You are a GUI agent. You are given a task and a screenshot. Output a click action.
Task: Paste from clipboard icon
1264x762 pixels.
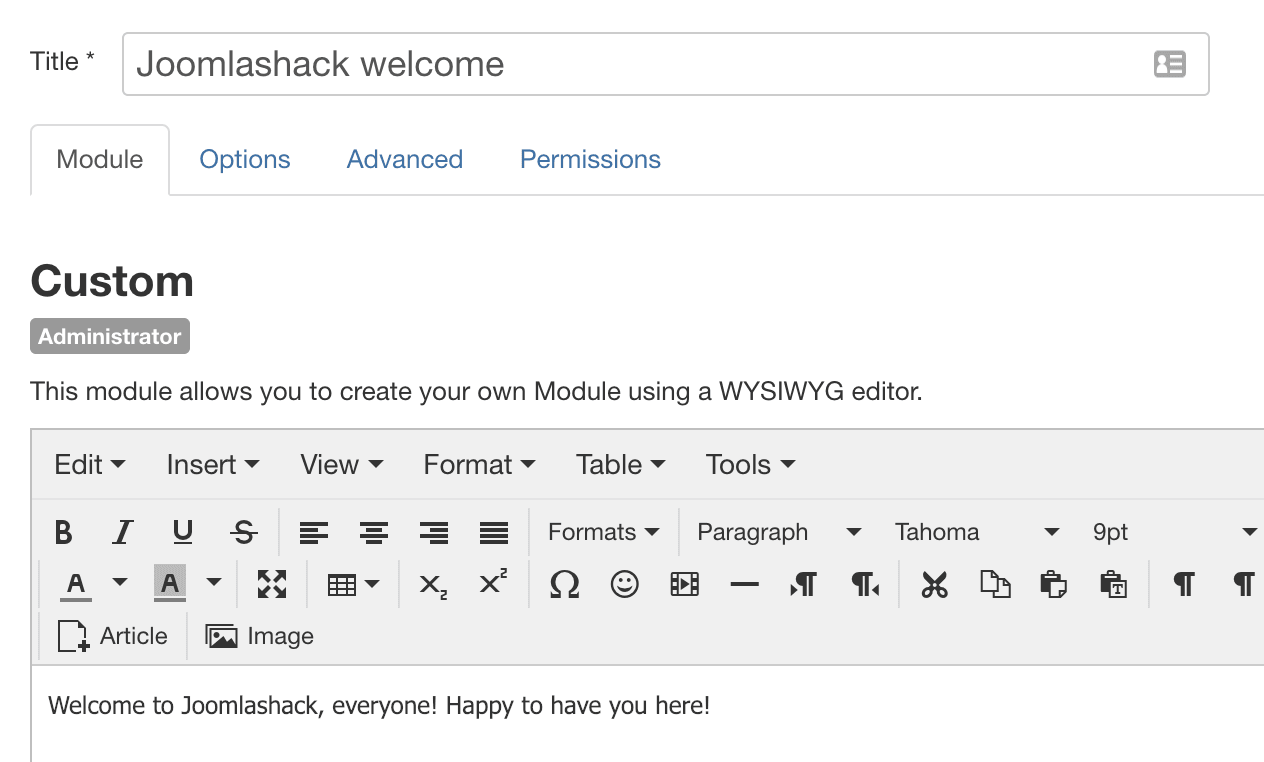(x=1054, y=584)
